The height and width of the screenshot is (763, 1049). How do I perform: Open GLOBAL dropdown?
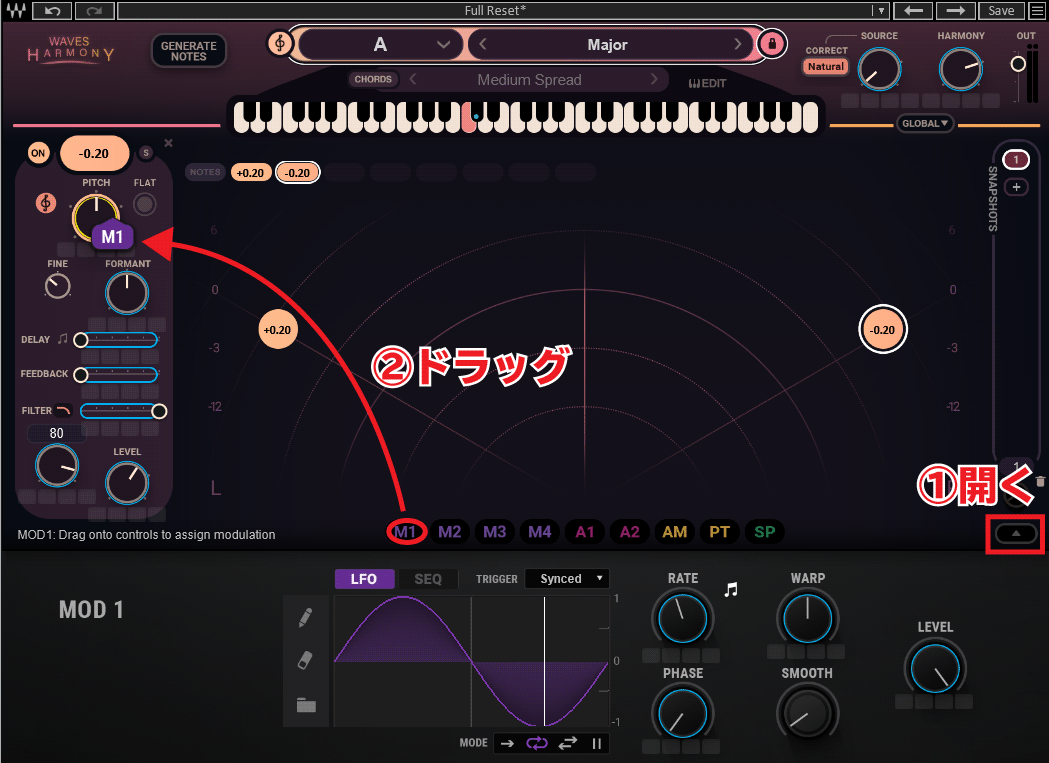point(925,123)
